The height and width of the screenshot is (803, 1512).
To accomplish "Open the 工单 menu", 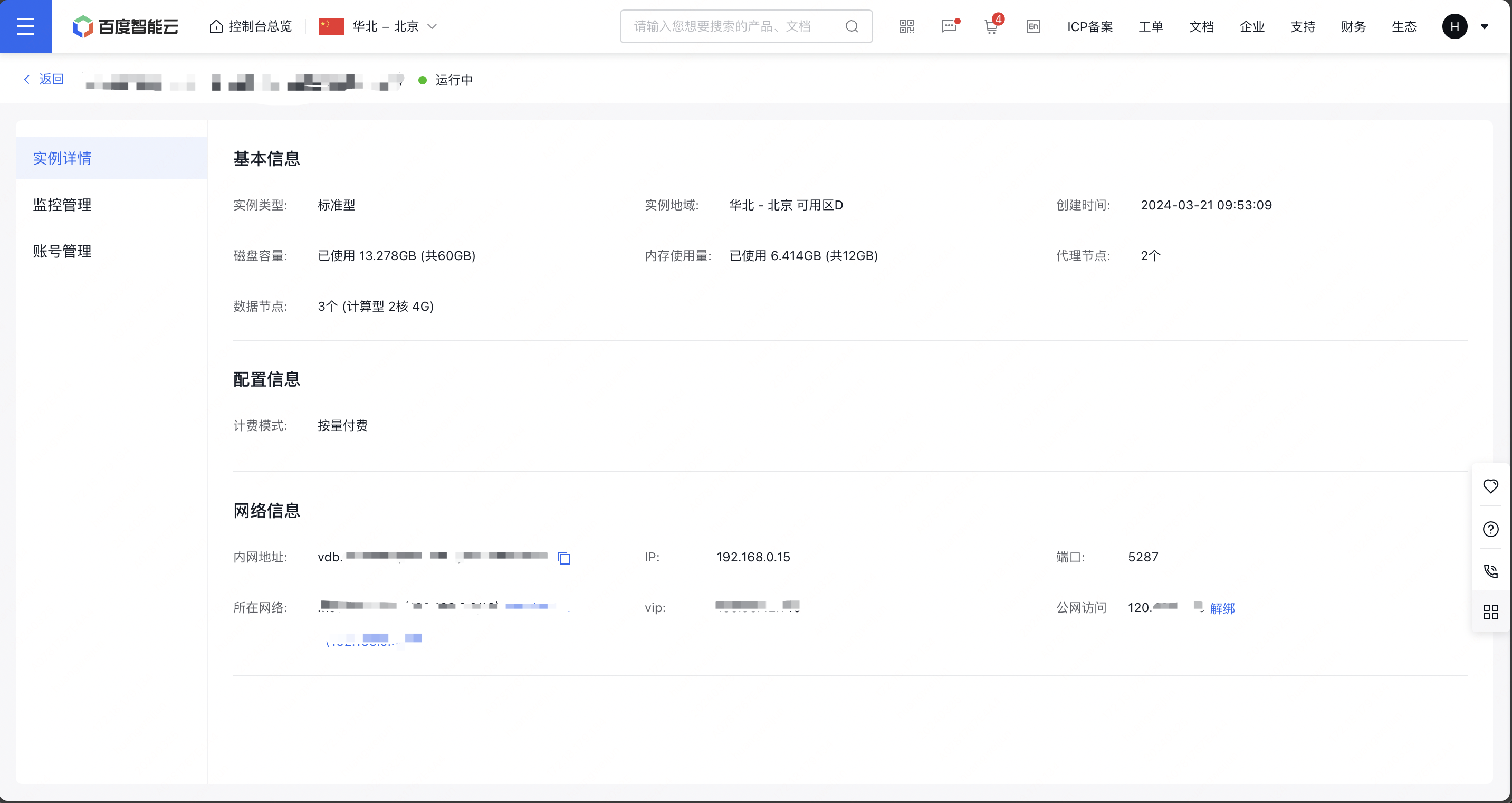I will pyautogui.click(x=1151, y=26).
